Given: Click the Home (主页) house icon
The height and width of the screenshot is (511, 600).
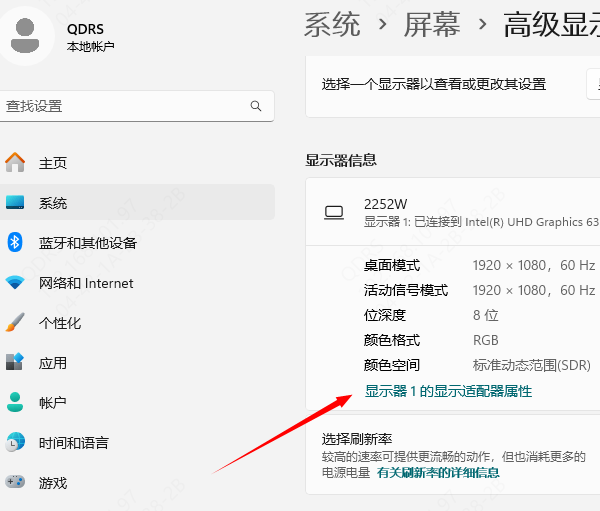Looking at the screenshot, I should 15,163.
